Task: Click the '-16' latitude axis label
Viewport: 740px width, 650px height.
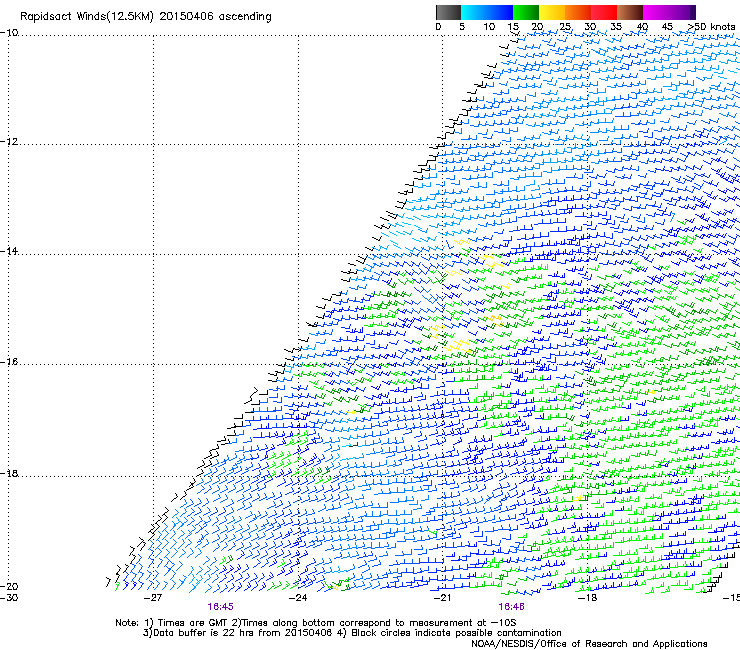Action: (9, 362)
